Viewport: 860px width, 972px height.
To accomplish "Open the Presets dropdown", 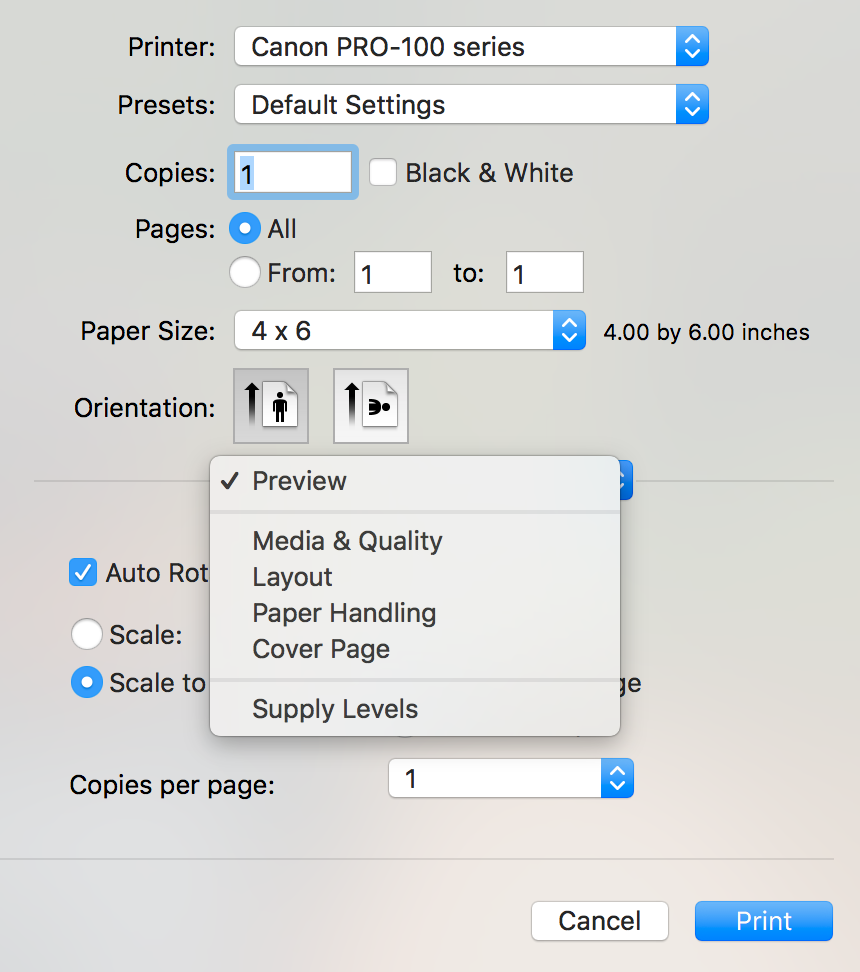I will pos(471,105).
